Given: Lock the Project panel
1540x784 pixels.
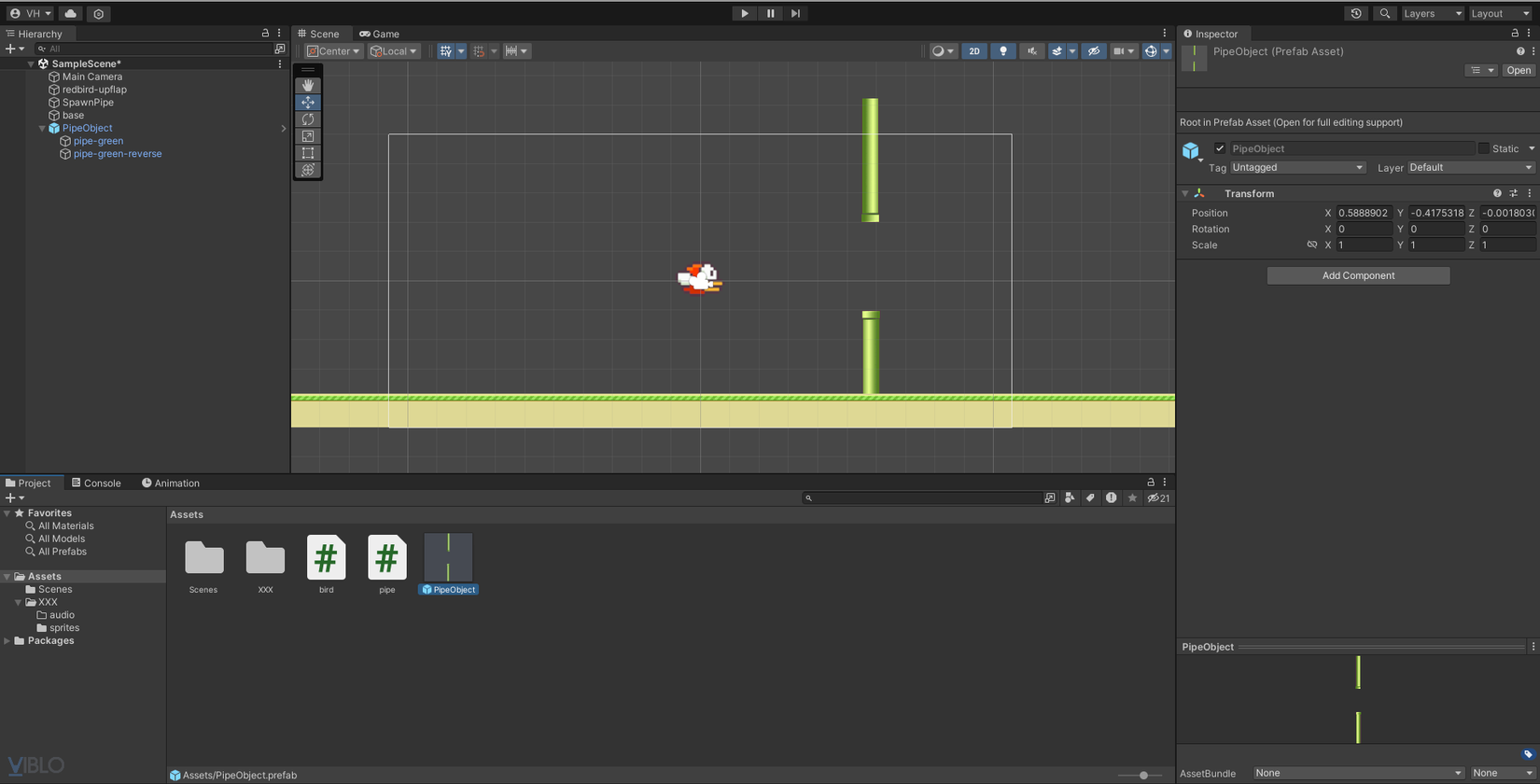Looking at the screenshot, I should (1151, 483).
